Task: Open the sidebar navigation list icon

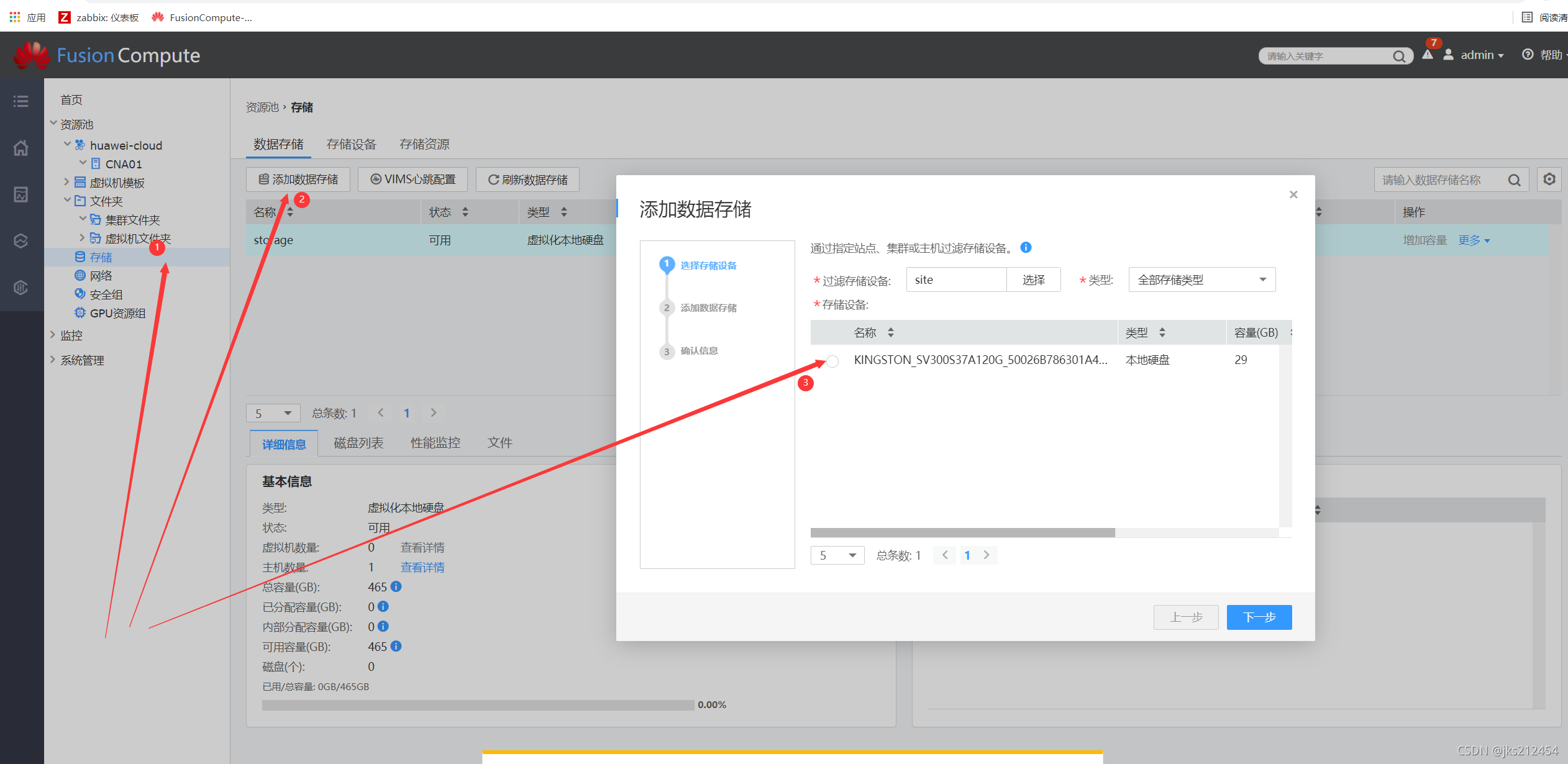Action: pyautogui.click(x=21, y=101)
